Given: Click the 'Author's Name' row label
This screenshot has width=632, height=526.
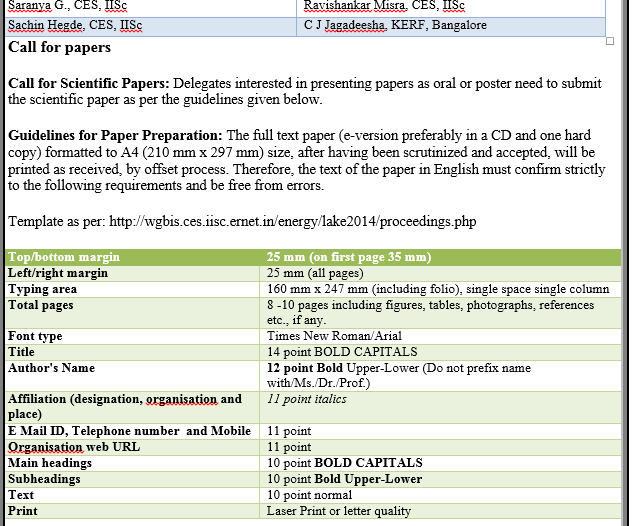Looking at the screenshot, I should tap(51, 368).
